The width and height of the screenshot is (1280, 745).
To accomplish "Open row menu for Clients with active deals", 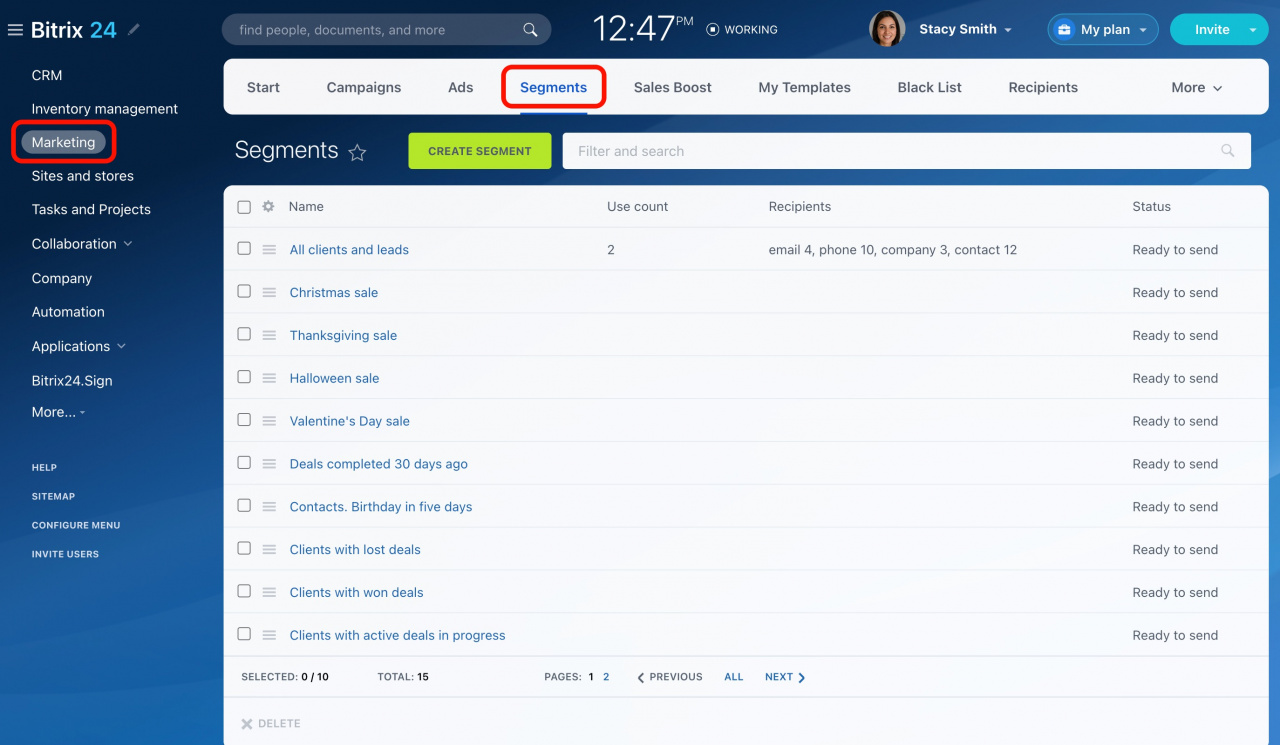I will (x=269, y=636).
